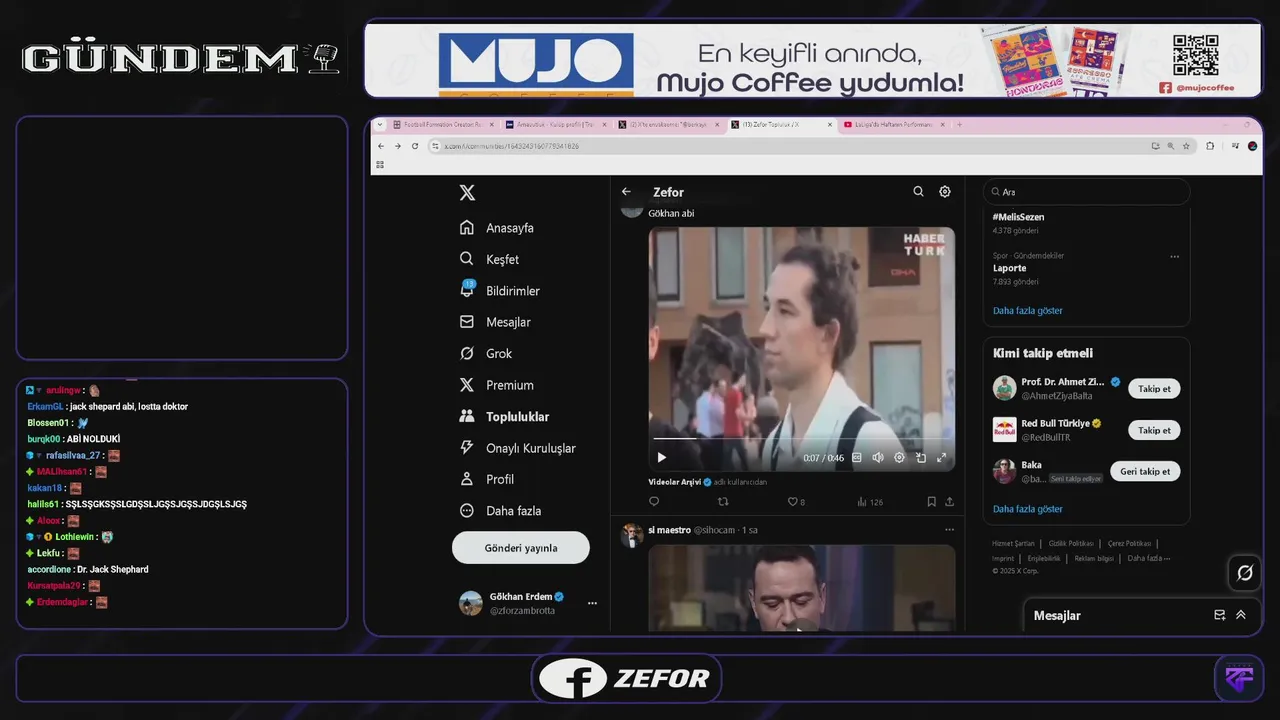The height and width of the screenshot is (720, 1280).
Task: Open Mesajlar from the sidebar
Action: point(495,322)
